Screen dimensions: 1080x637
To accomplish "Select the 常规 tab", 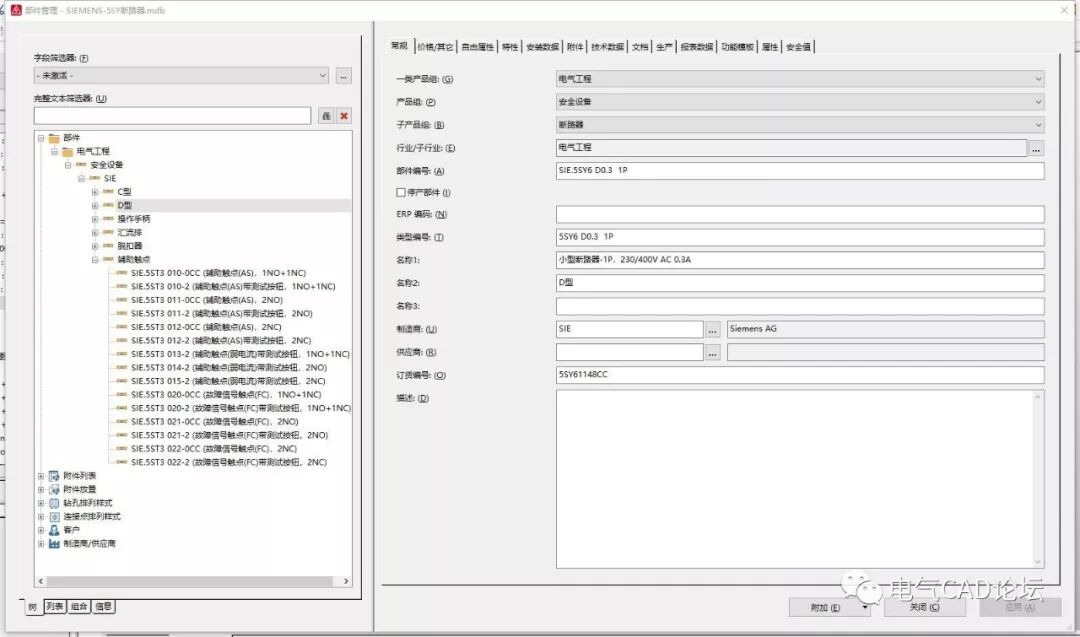I will tap(399, 45).
